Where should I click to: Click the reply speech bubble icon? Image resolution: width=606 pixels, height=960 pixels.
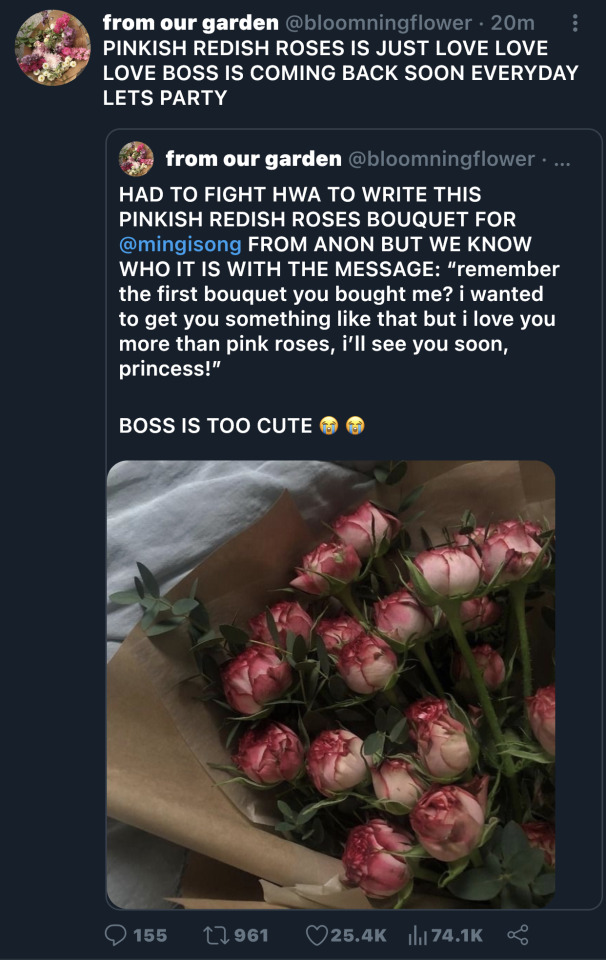(x=116, y=935)
